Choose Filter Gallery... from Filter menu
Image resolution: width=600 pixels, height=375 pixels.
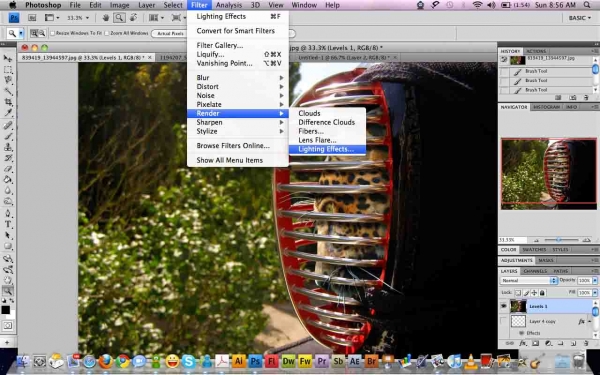pyautogui.click(x=238, y=45)
